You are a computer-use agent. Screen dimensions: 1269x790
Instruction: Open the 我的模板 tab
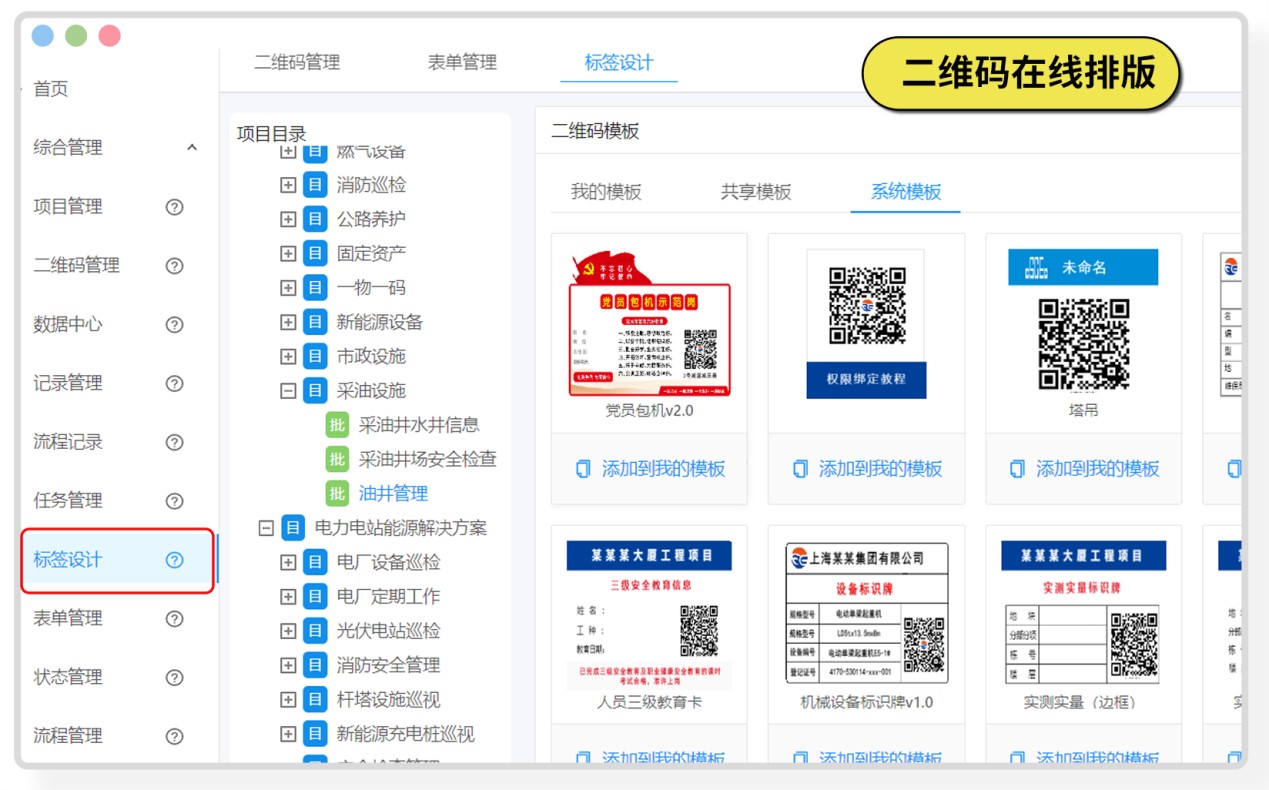click(606, 192)
